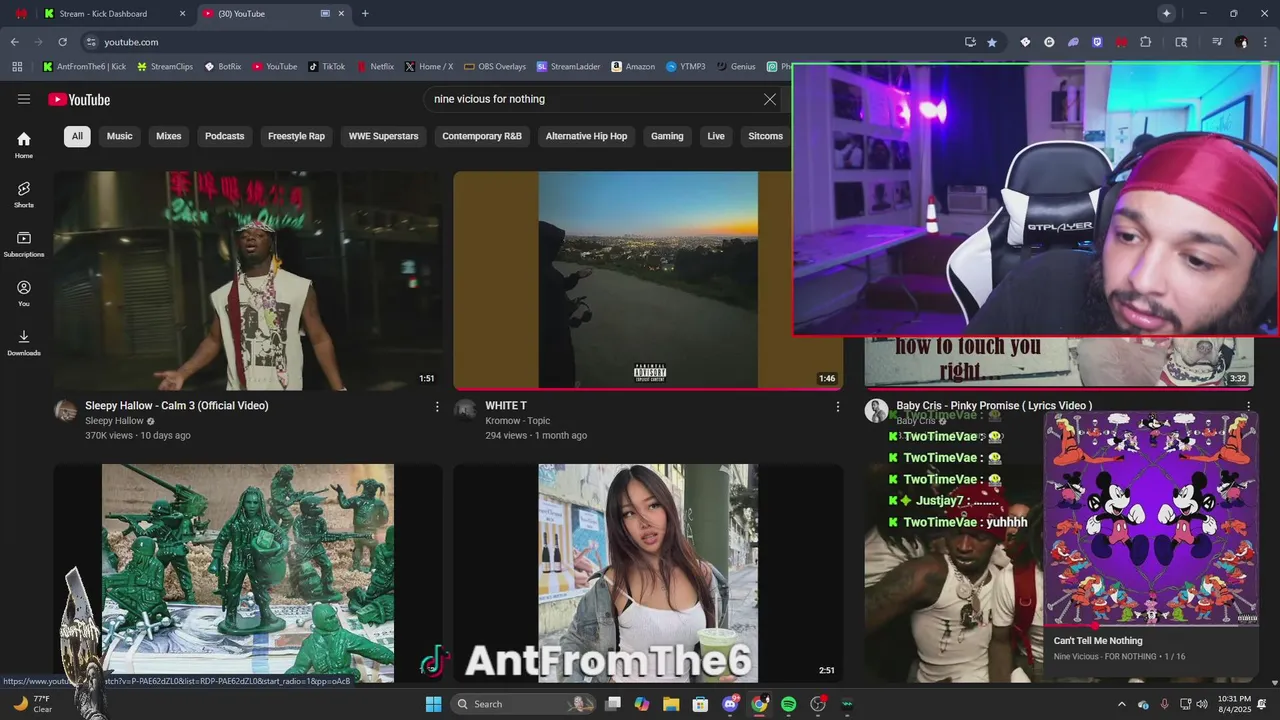Open the YTMP3 bookmark
This screenshot has width=1280, height=720.
685,67
